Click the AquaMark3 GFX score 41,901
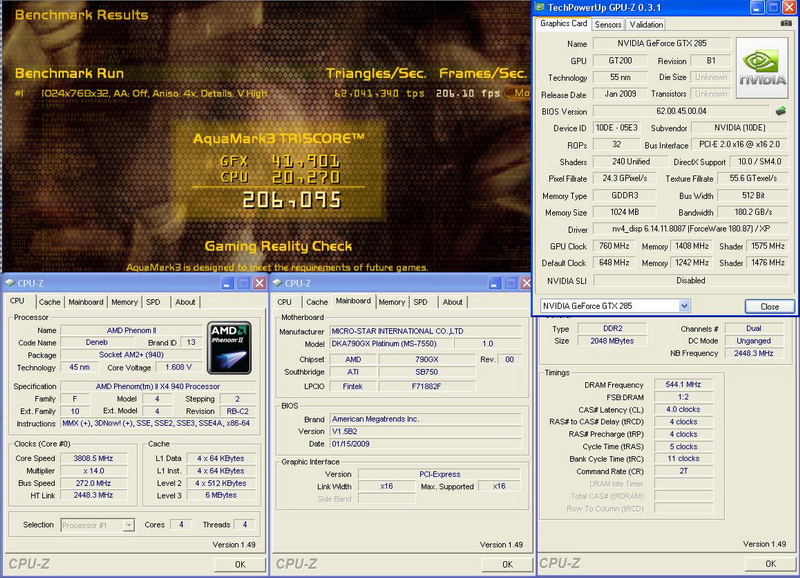800x578 pixels. [305, 161]
